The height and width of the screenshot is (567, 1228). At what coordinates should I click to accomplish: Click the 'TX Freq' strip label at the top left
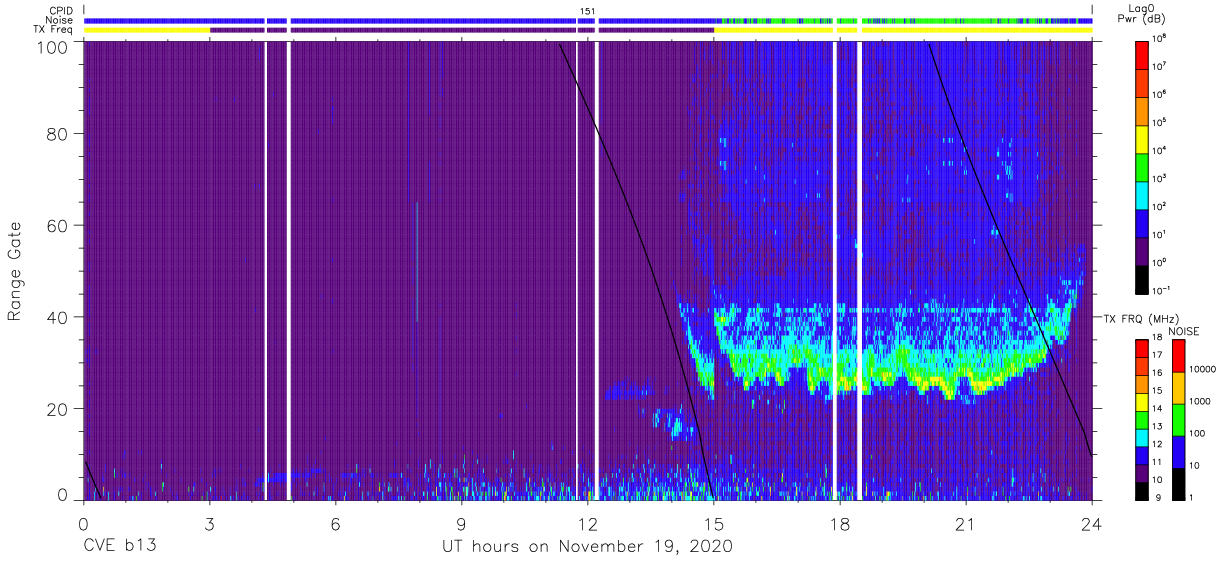pos(55,30)
